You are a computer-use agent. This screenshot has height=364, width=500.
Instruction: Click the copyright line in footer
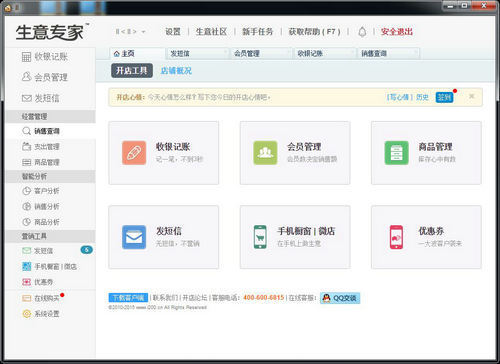click(157, 307)
